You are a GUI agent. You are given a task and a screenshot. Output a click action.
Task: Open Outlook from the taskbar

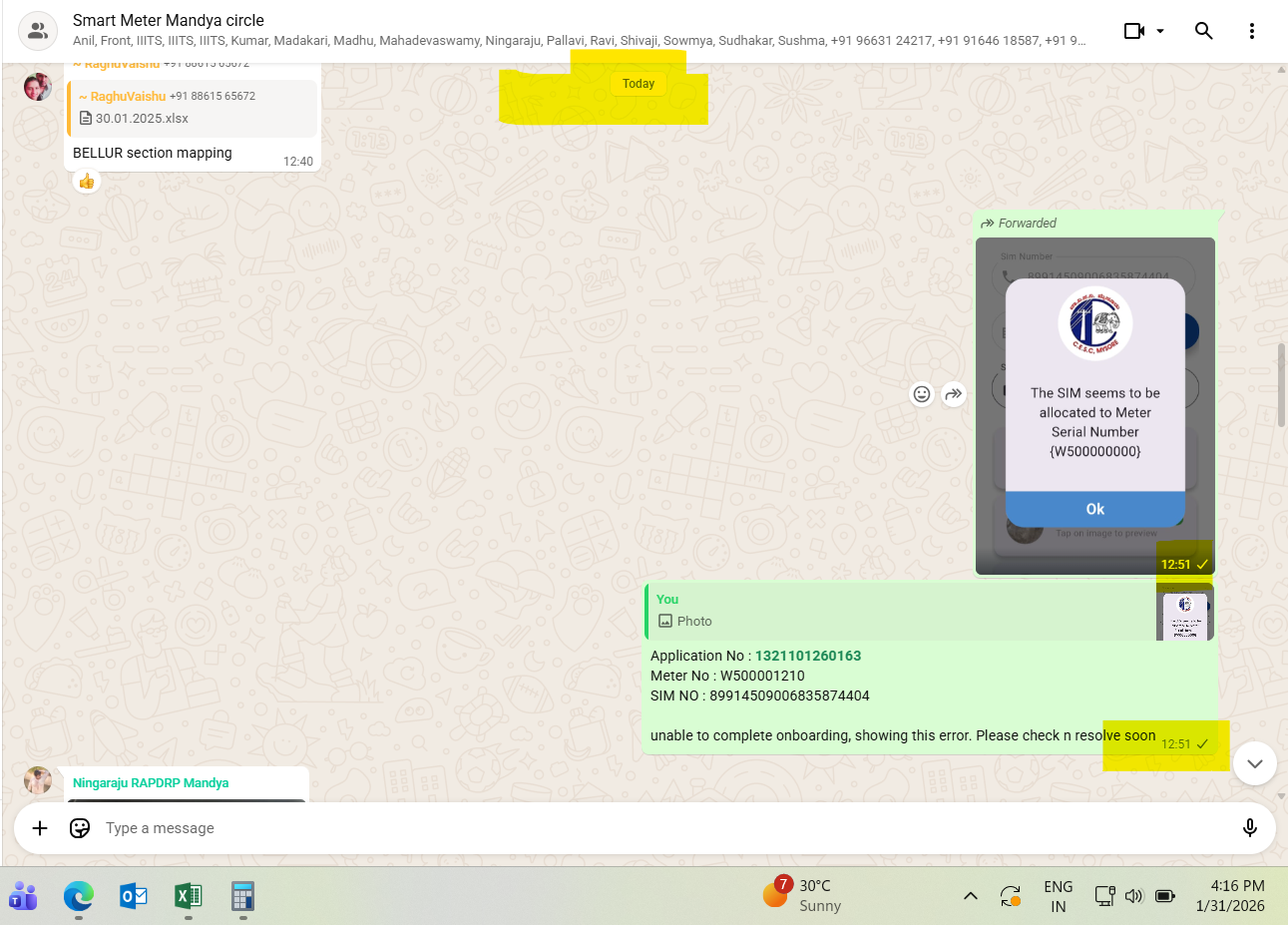134,896
